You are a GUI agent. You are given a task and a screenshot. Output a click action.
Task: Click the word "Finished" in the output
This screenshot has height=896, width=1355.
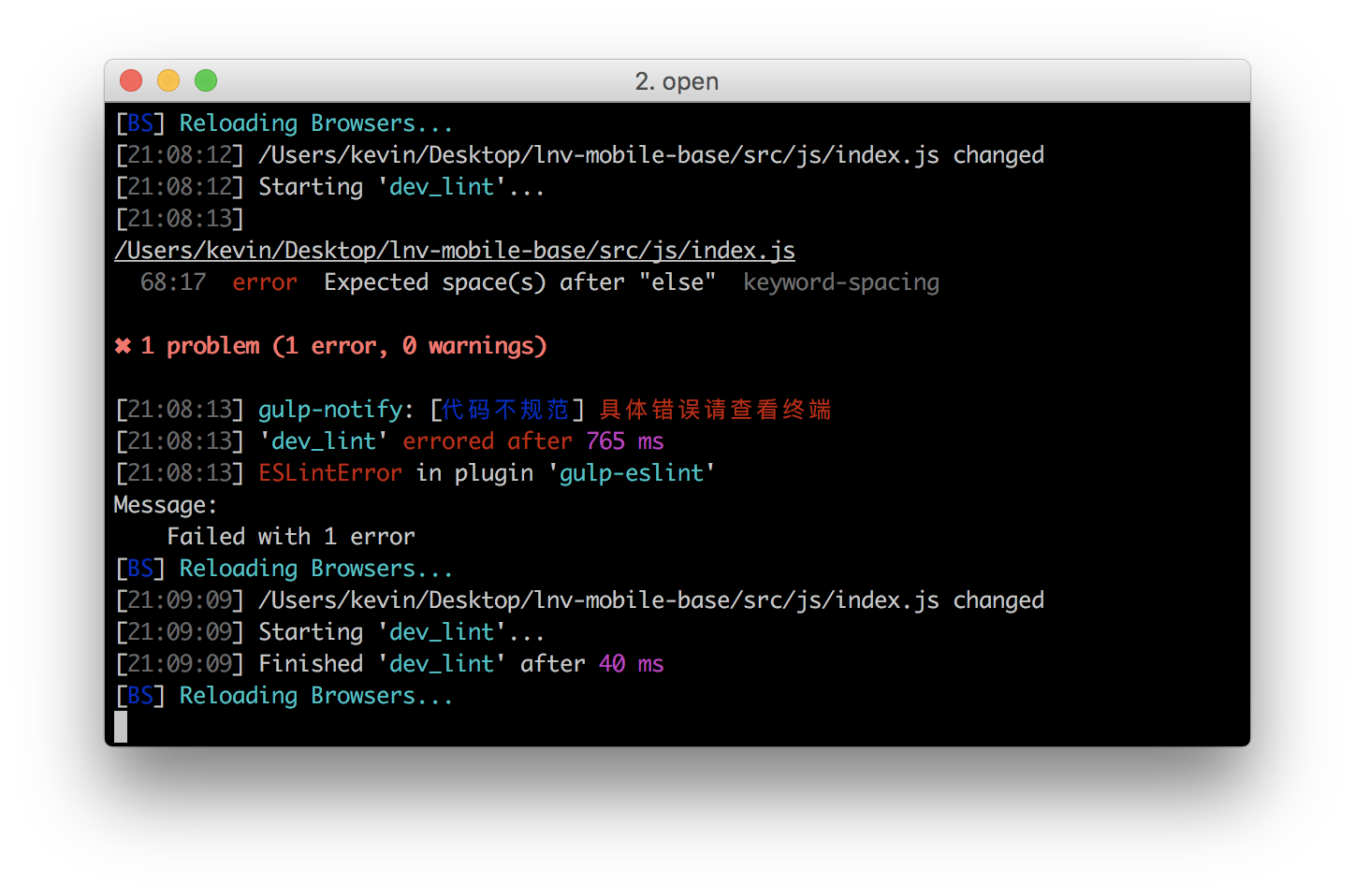click(311, 664)
